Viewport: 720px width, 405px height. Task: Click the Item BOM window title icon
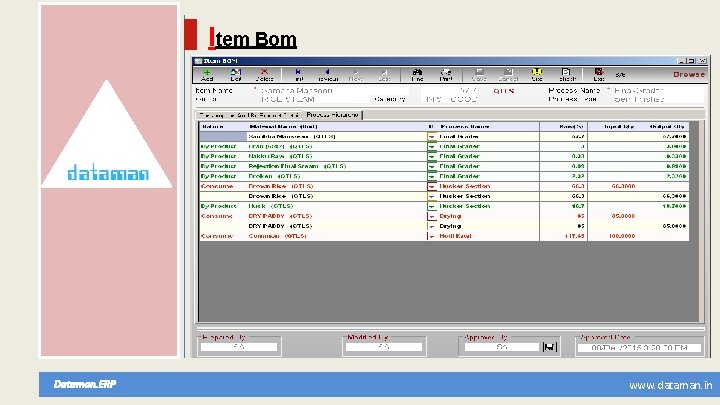click(198, 61)
